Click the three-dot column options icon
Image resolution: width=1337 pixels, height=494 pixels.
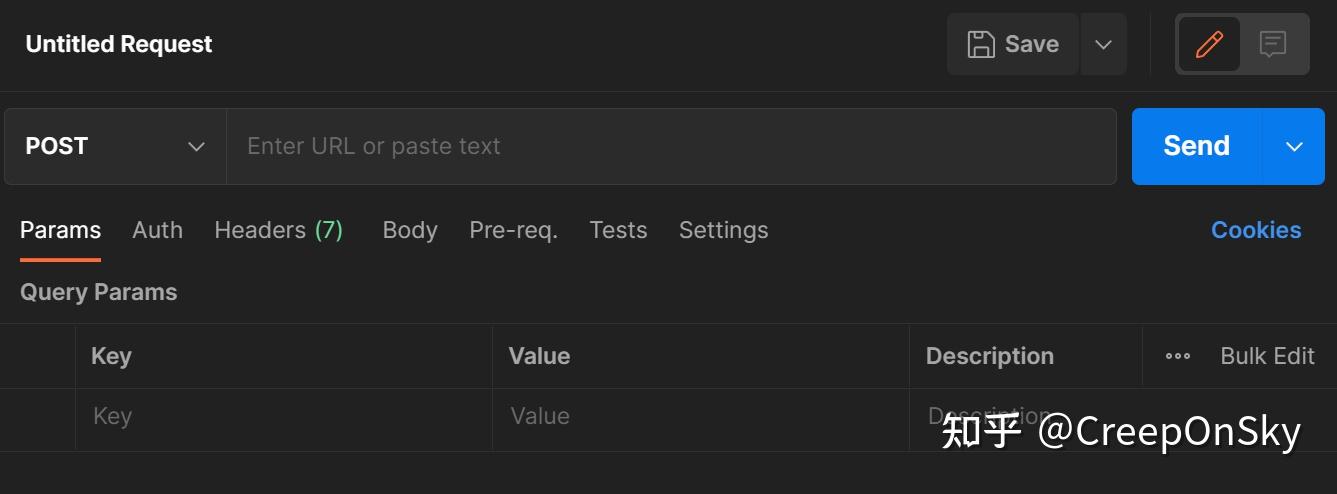pos(1178,356)
